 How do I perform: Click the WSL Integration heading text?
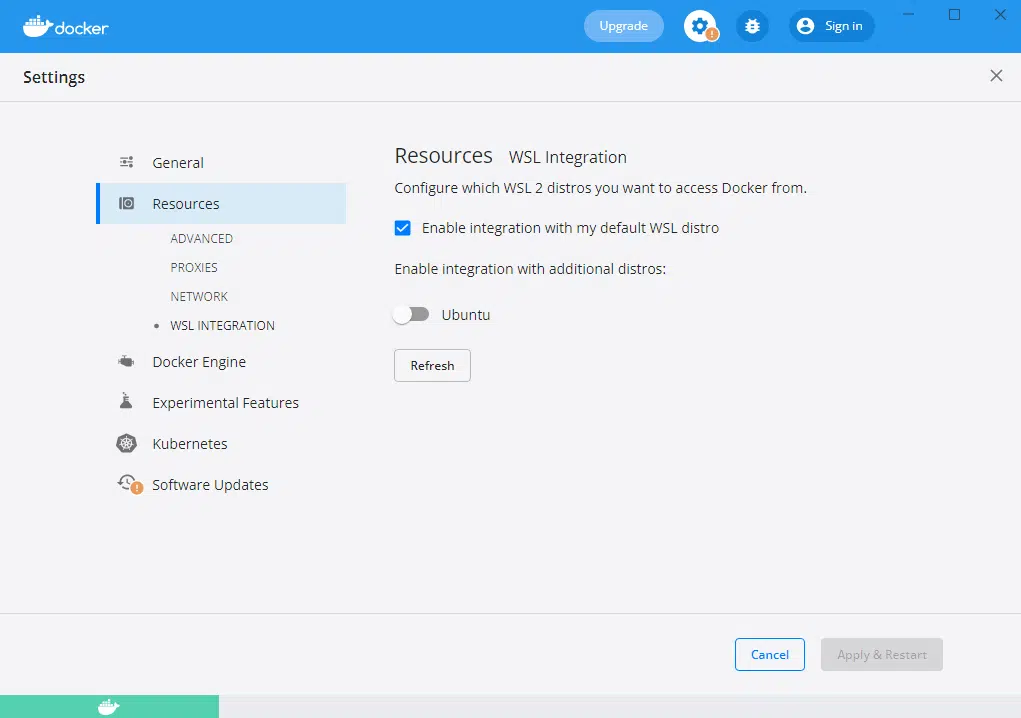click(568, 158)
